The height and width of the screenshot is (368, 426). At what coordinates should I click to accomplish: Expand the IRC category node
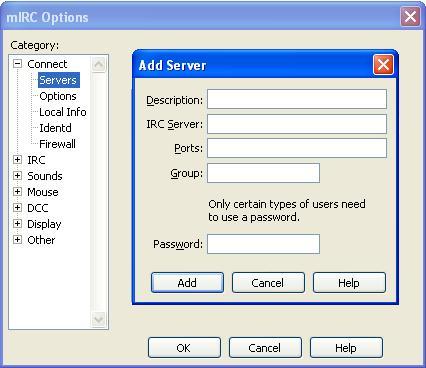[17, 160]
